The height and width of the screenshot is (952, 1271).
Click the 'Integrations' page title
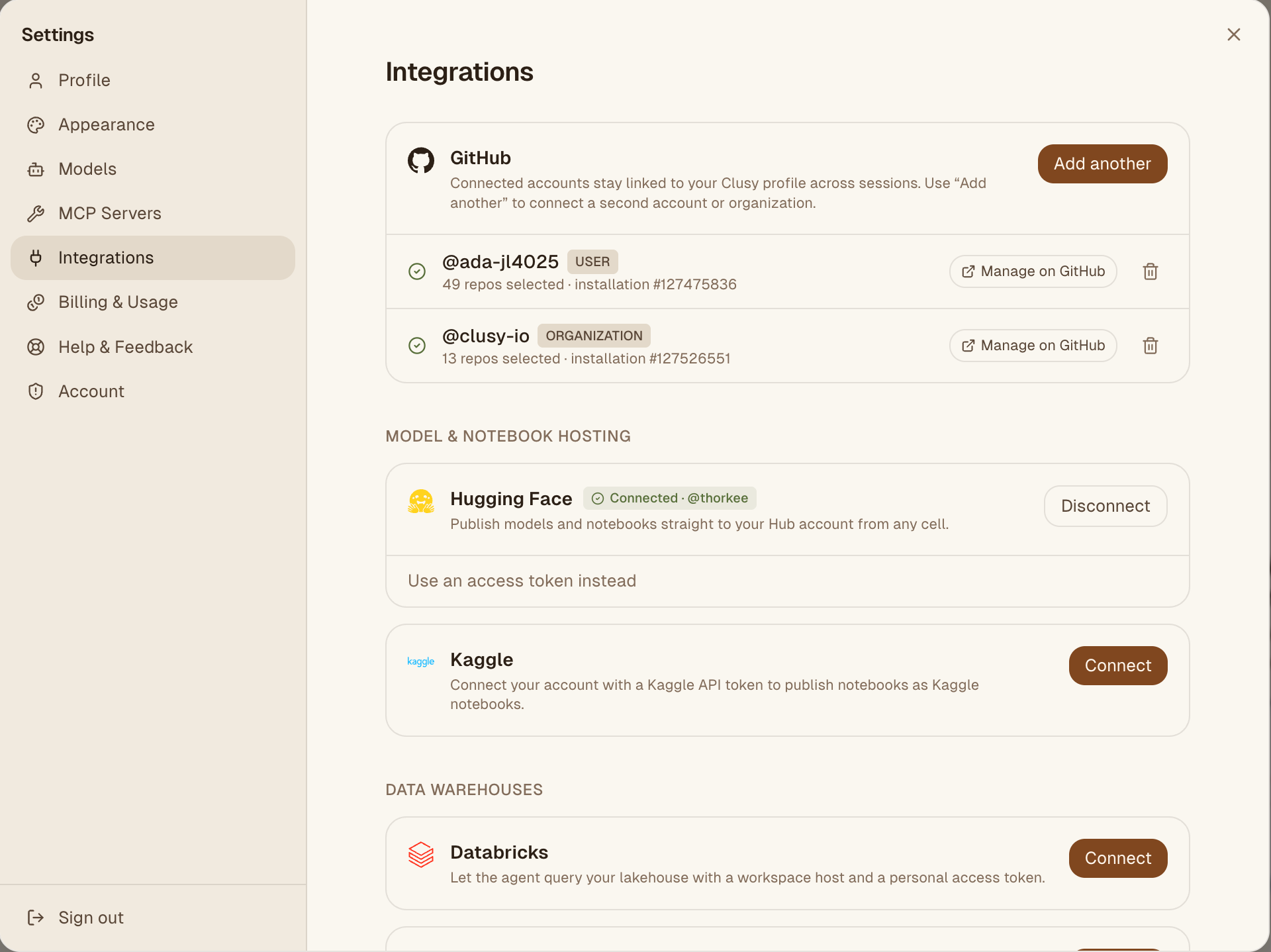[459, 72]
